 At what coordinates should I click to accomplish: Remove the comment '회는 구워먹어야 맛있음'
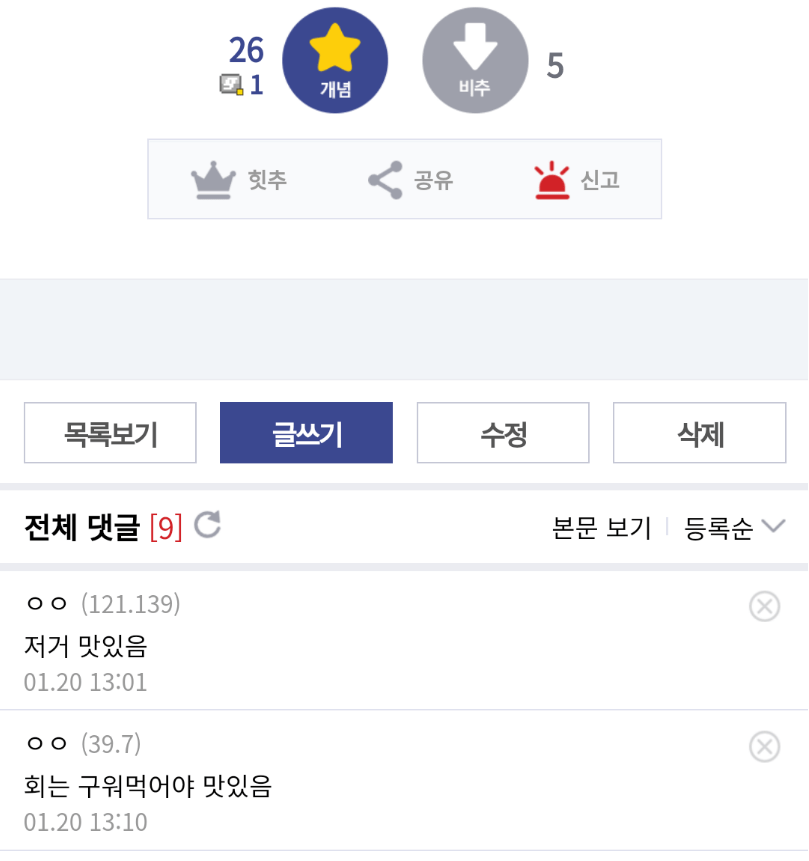click(764, 746)
